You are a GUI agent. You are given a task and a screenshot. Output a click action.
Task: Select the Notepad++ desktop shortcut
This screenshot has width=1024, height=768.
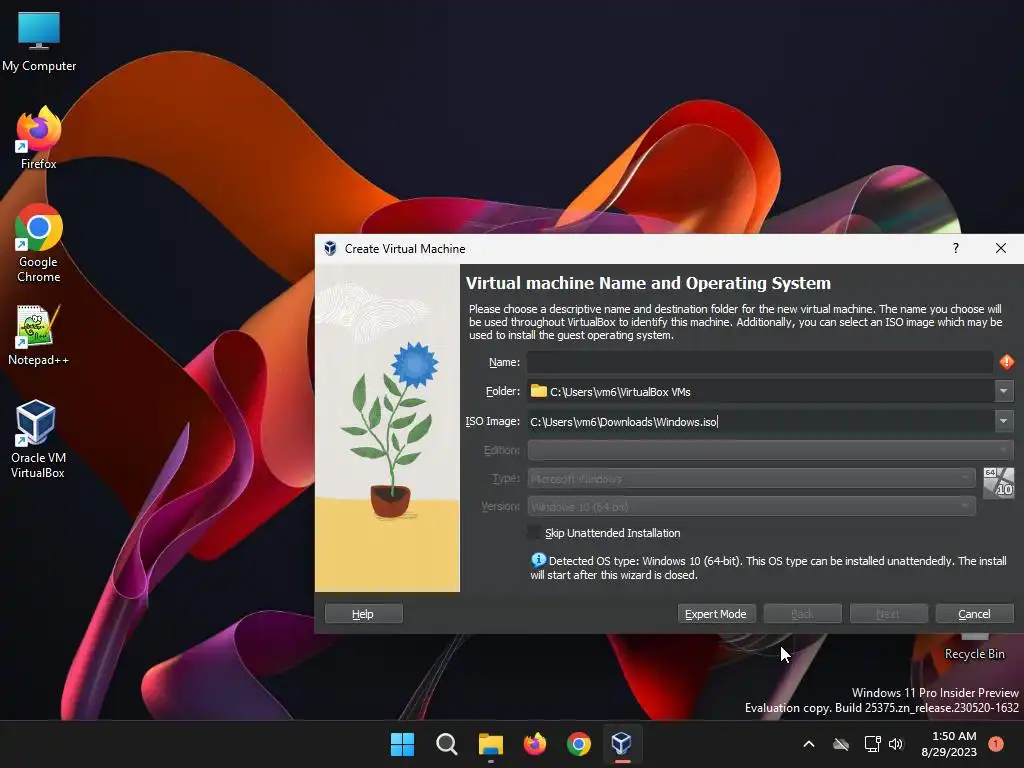point(39,335)
